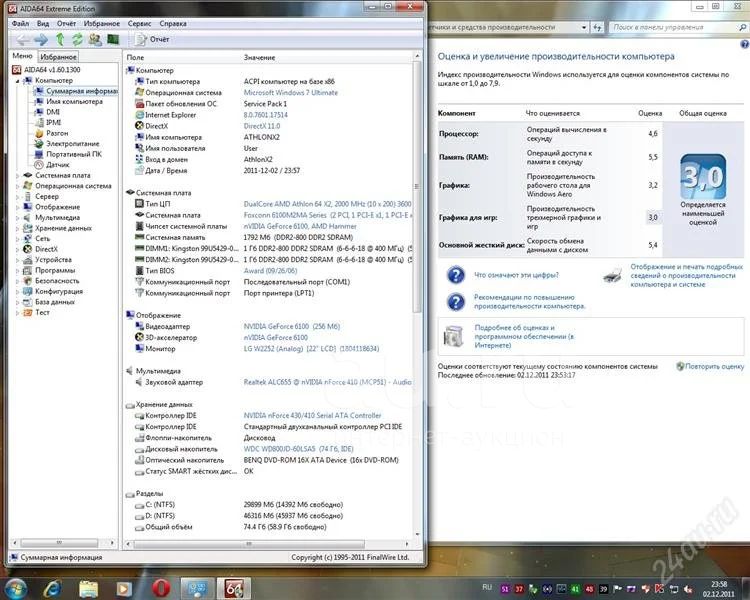Click the Users toolbar icon next to Refresh
The image size is (750, 600).
95,40
